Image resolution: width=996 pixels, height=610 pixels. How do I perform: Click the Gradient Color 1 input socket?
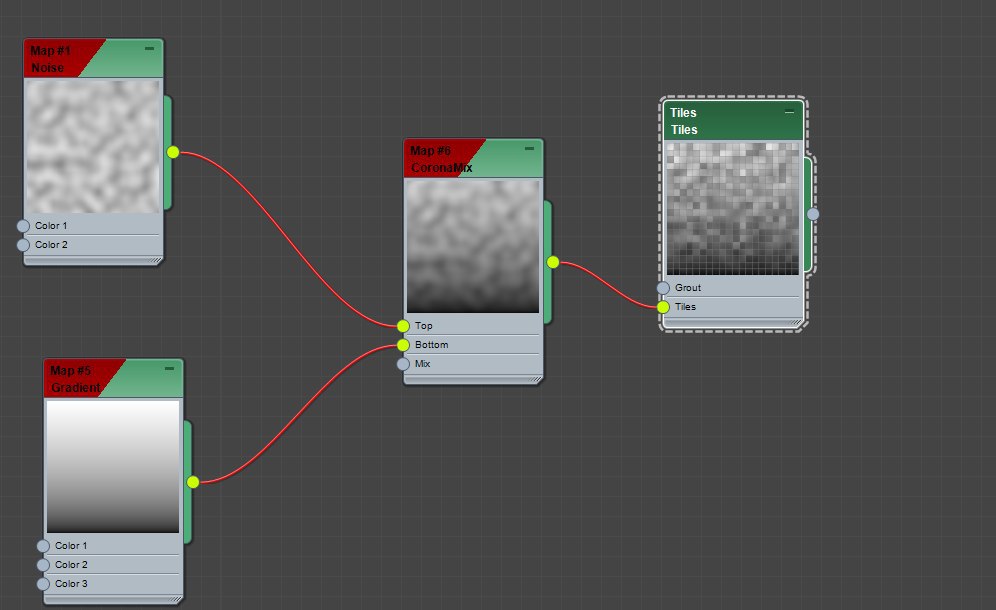pos(43,546)
